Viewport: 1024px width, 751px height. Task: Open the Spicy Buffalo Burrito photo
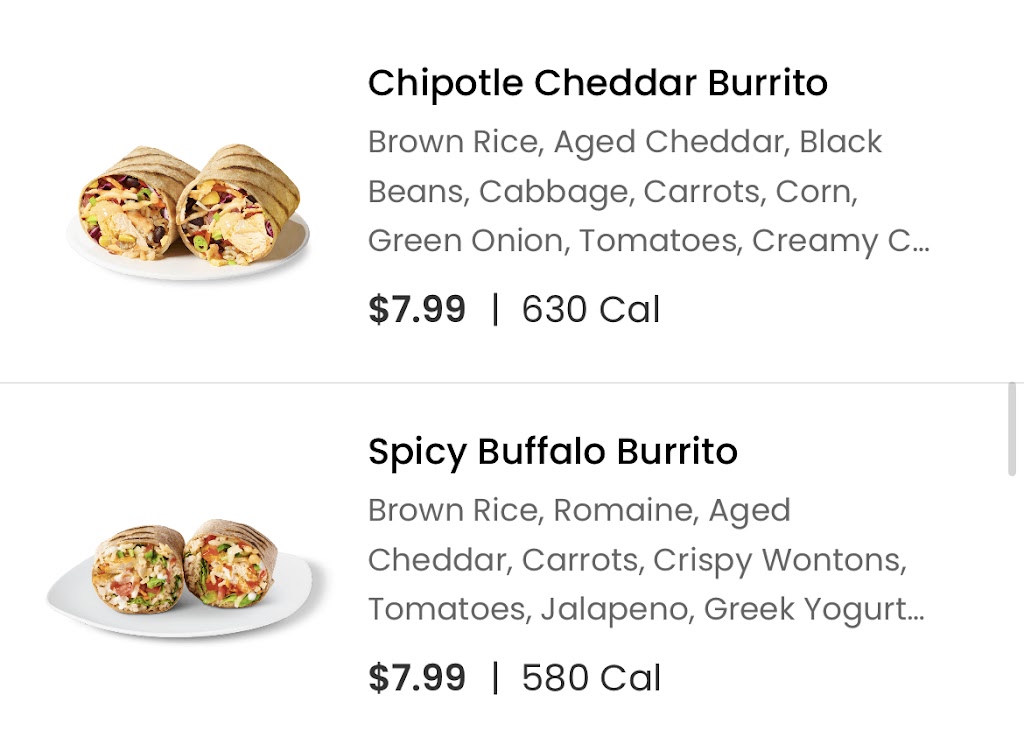click(x=187, y=579)
